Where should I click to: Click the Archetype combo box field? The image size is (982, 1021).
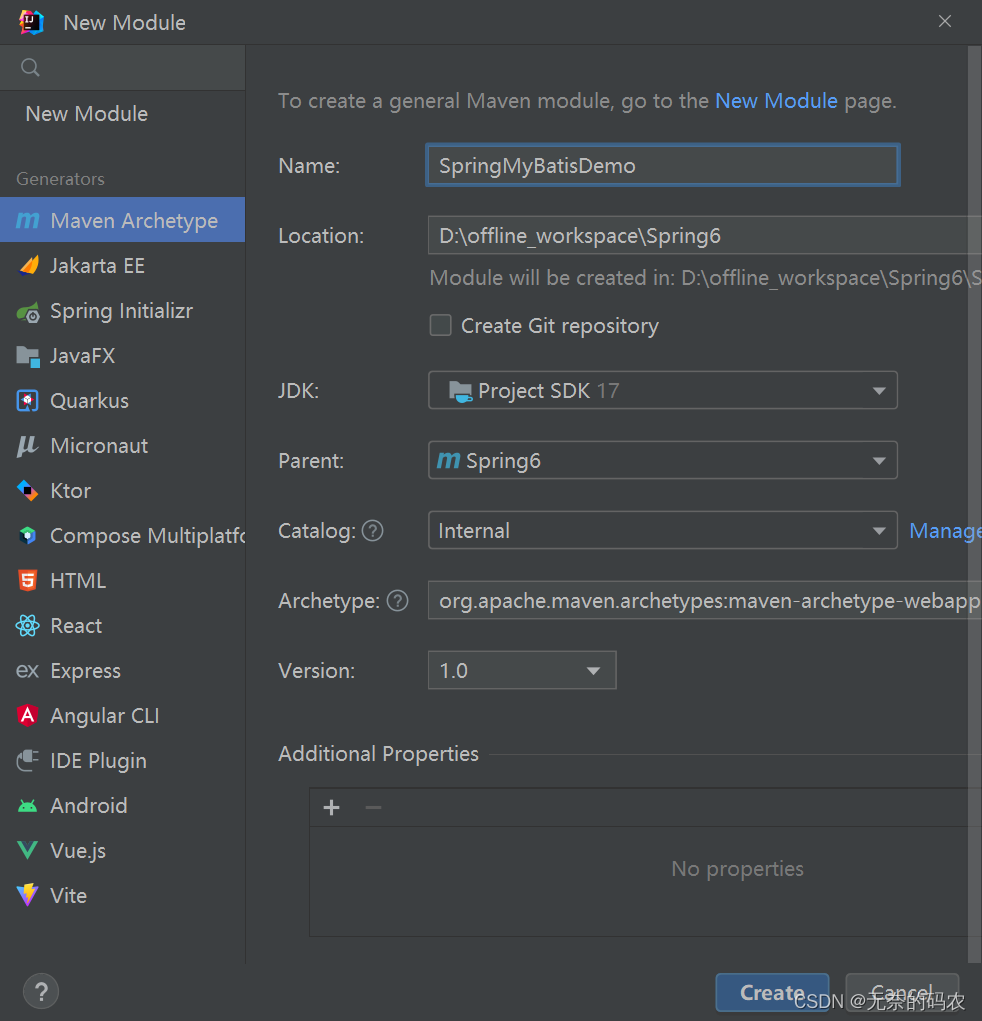[705, 600]
